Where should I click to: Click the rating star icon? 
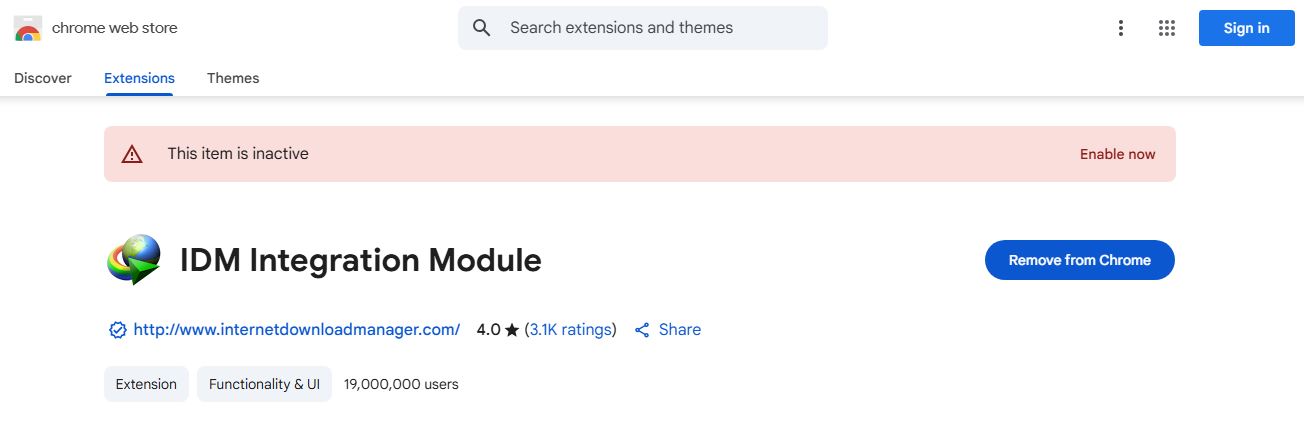pos(512,330)
